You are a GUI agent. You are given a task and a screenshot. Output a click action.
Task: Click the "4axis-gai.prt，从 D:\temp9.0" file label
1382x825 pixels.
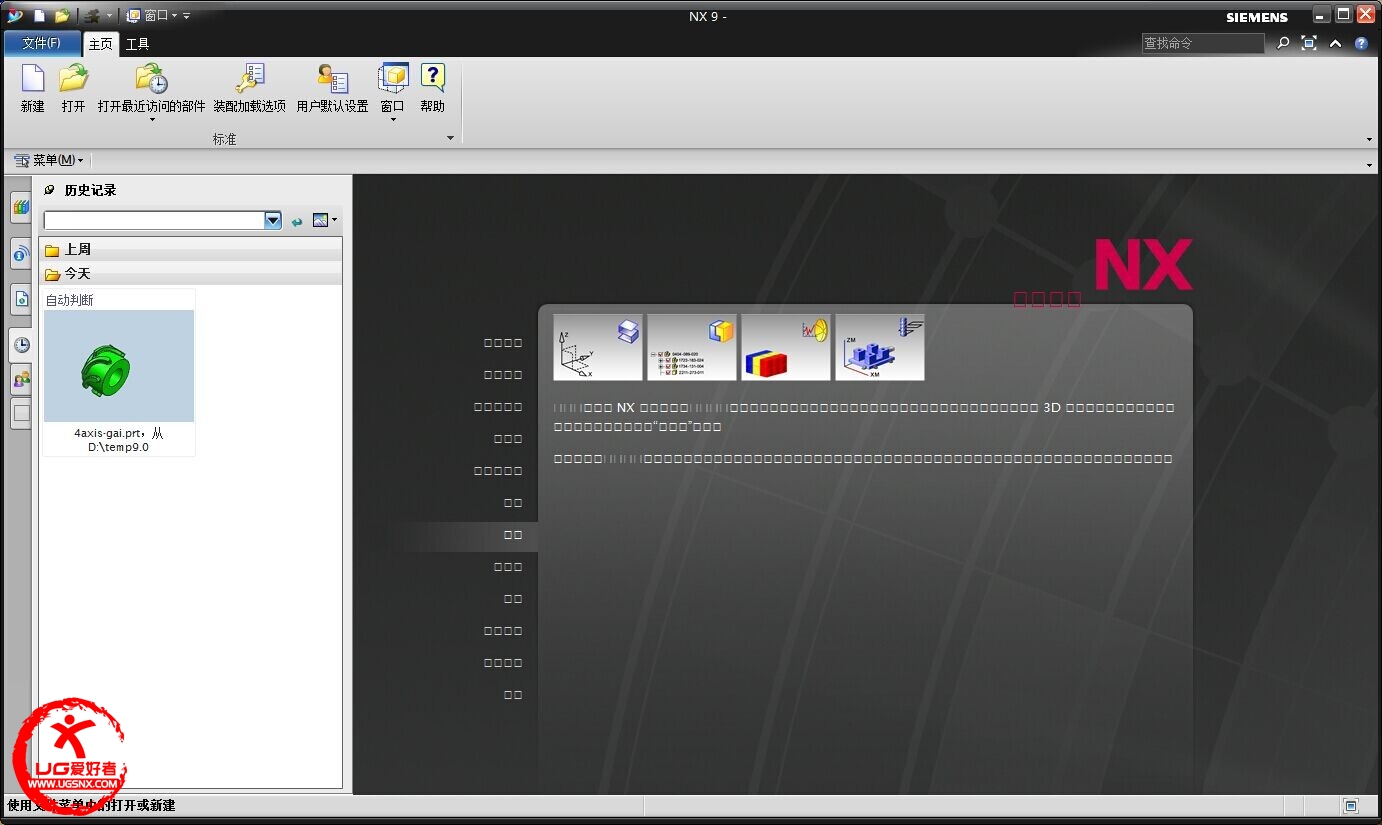click(x=119, y=440)
